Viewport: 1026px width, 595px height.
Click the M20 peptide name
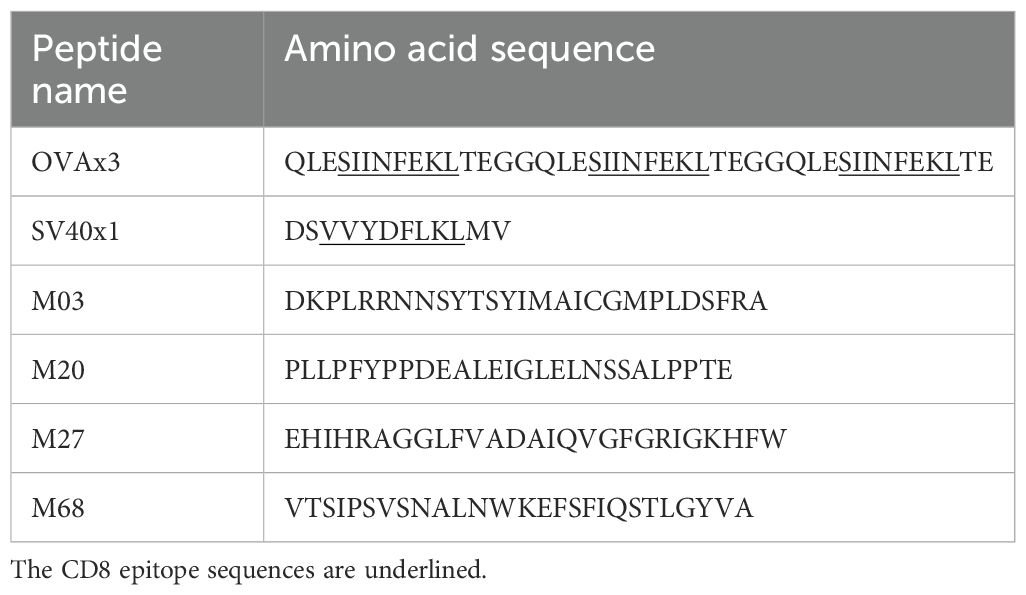[x=59, y=370]
